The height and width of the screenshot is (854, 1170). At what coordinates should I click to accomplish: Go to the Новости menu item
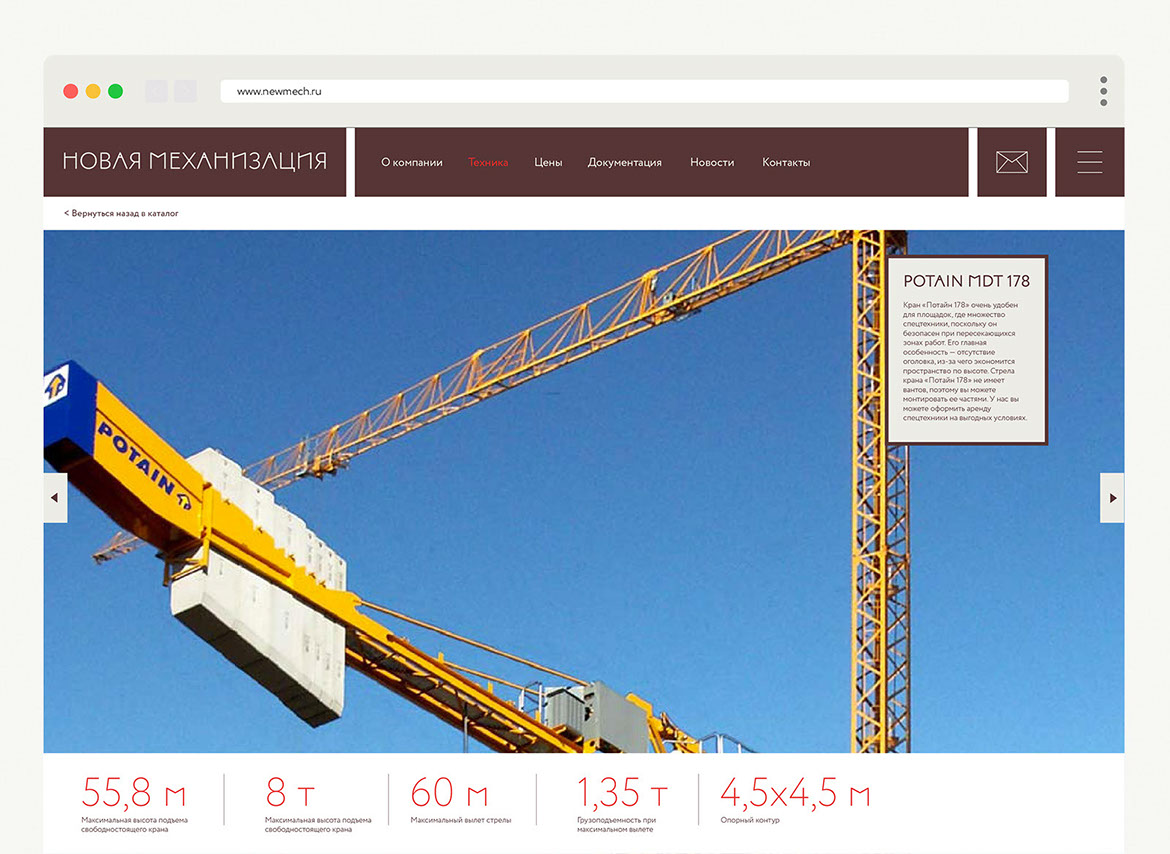click(x=712, y=162)
